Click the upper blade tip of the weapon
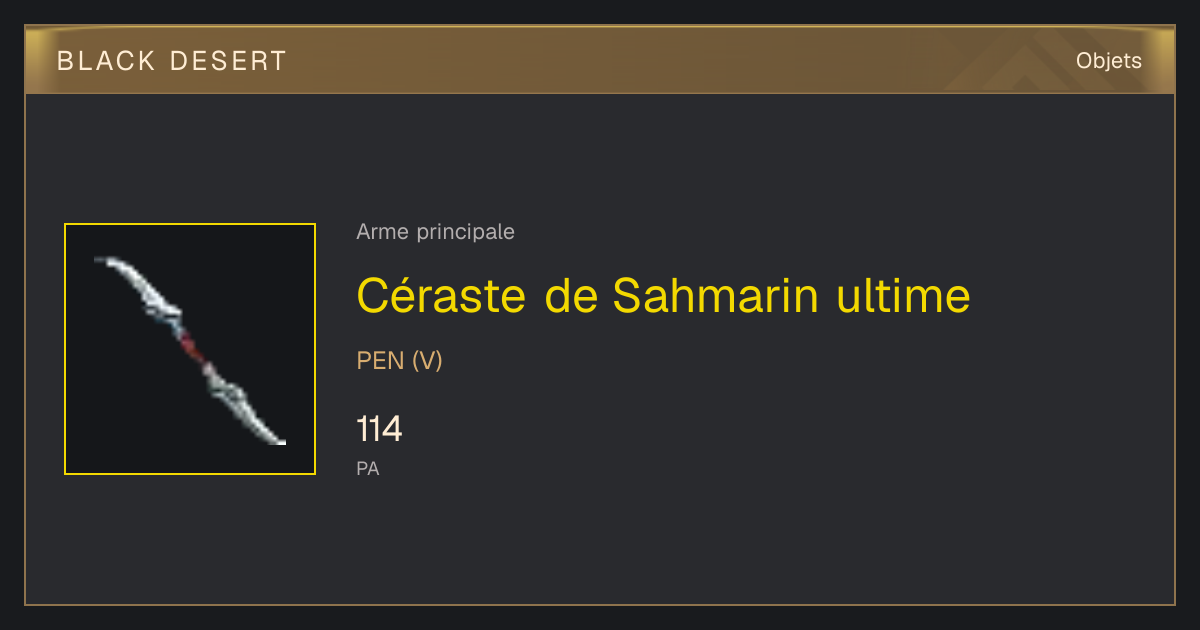 pos(105,261)
